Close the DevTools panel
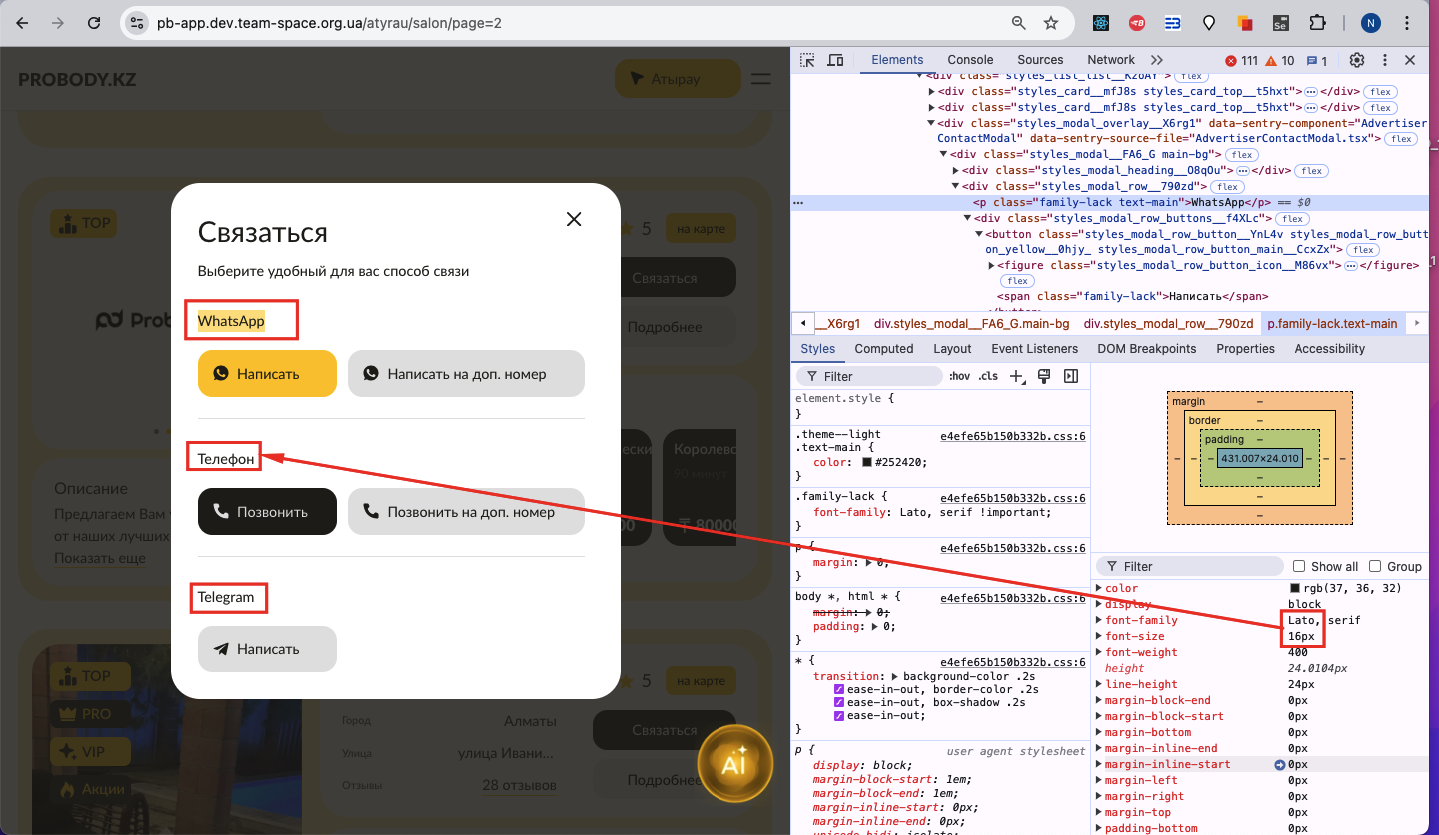The height and width of the screenshot is (835, 1439). [1410, 60]
